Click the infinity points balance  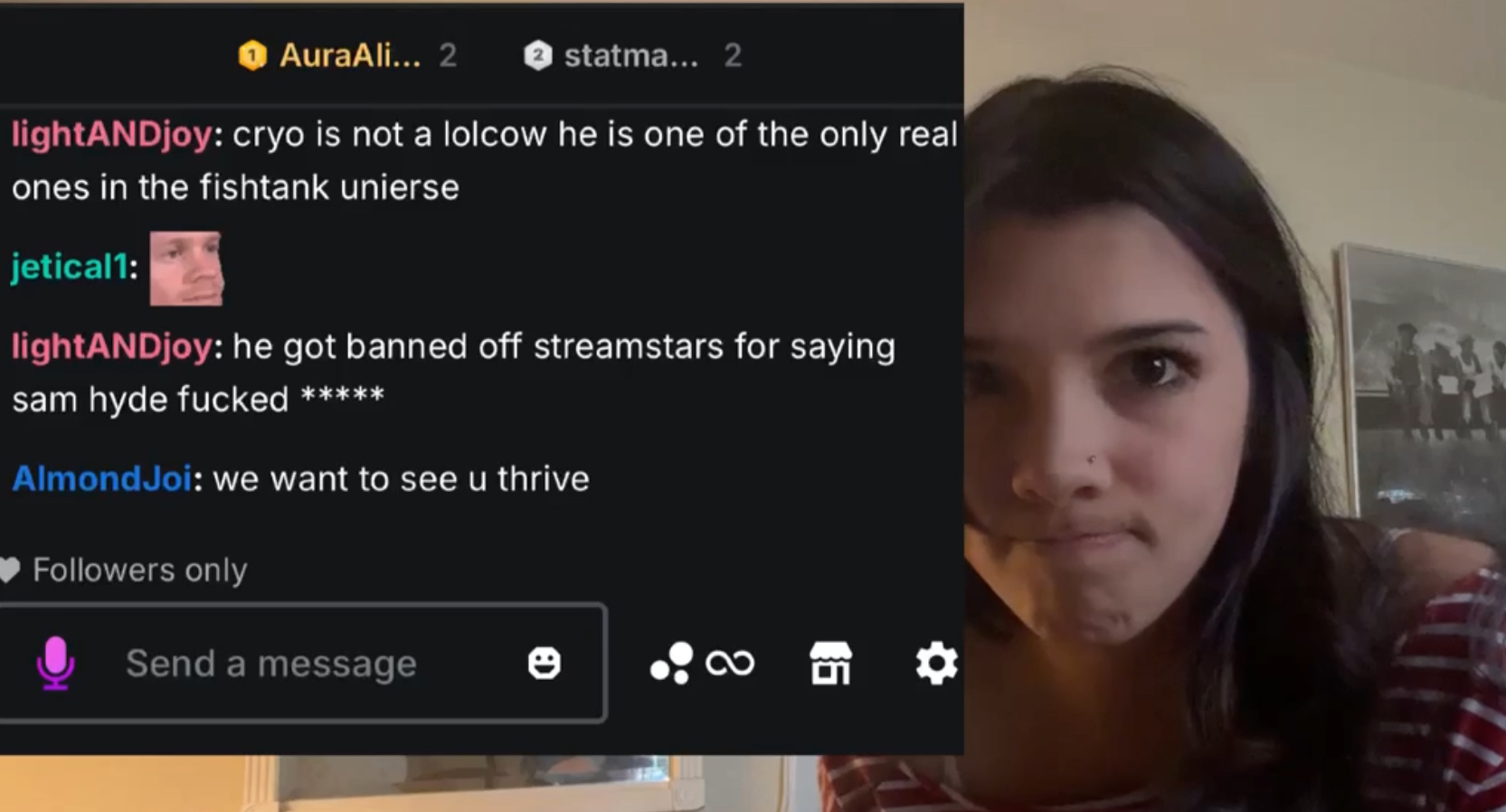click(730, 664)
